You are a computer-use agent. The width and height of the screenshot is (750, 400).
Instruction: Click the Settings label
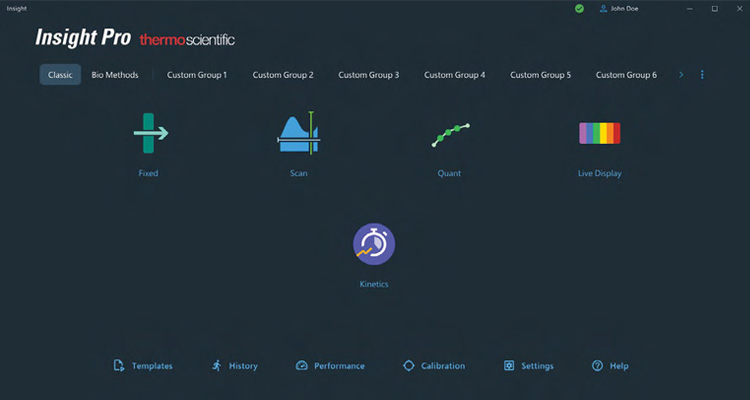coord(538,366)
